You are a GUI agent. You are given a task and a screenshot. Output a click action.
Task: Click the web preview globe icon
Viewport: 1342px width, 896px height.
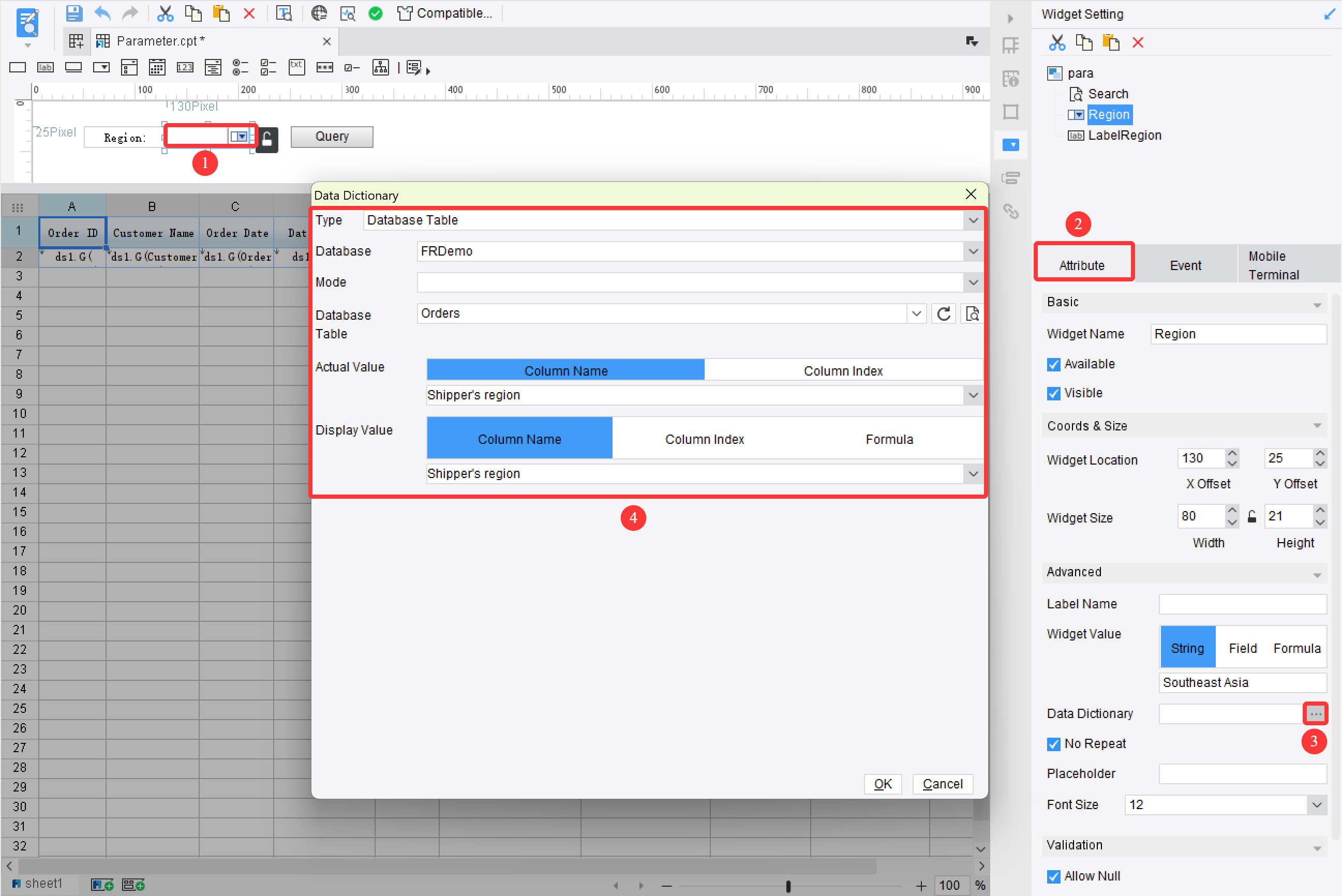[x=319, y=13]
